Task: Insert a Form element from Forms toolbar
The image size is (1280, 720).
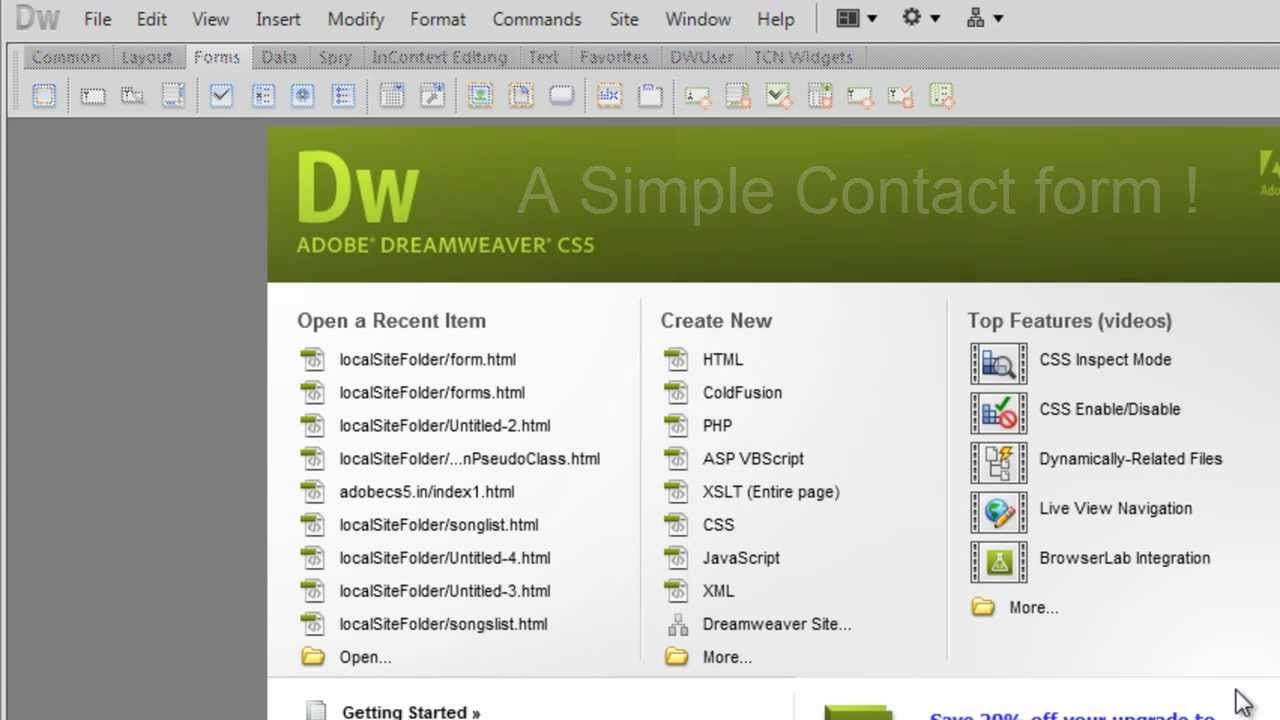Action: pyautogui.click(x=44, y=96)
